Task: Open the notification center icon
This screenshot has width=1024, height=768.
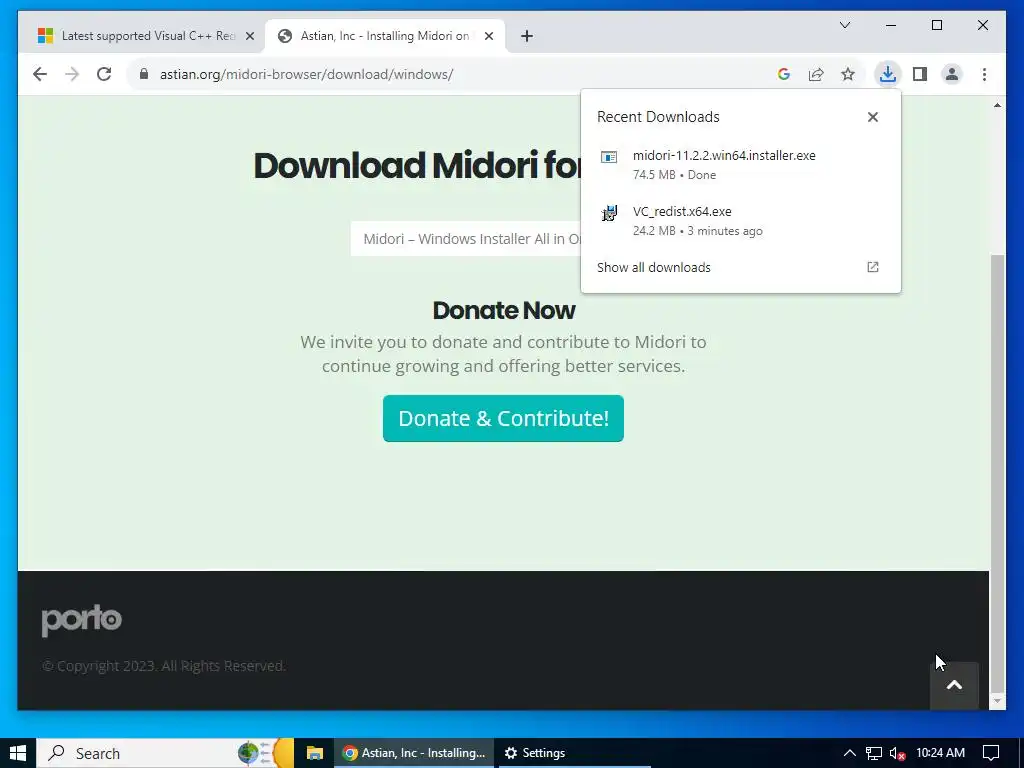Action: 991,753
